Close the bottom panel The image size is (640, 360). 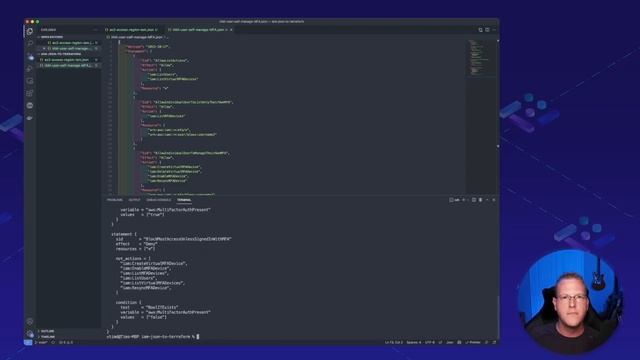click(494, 200)
